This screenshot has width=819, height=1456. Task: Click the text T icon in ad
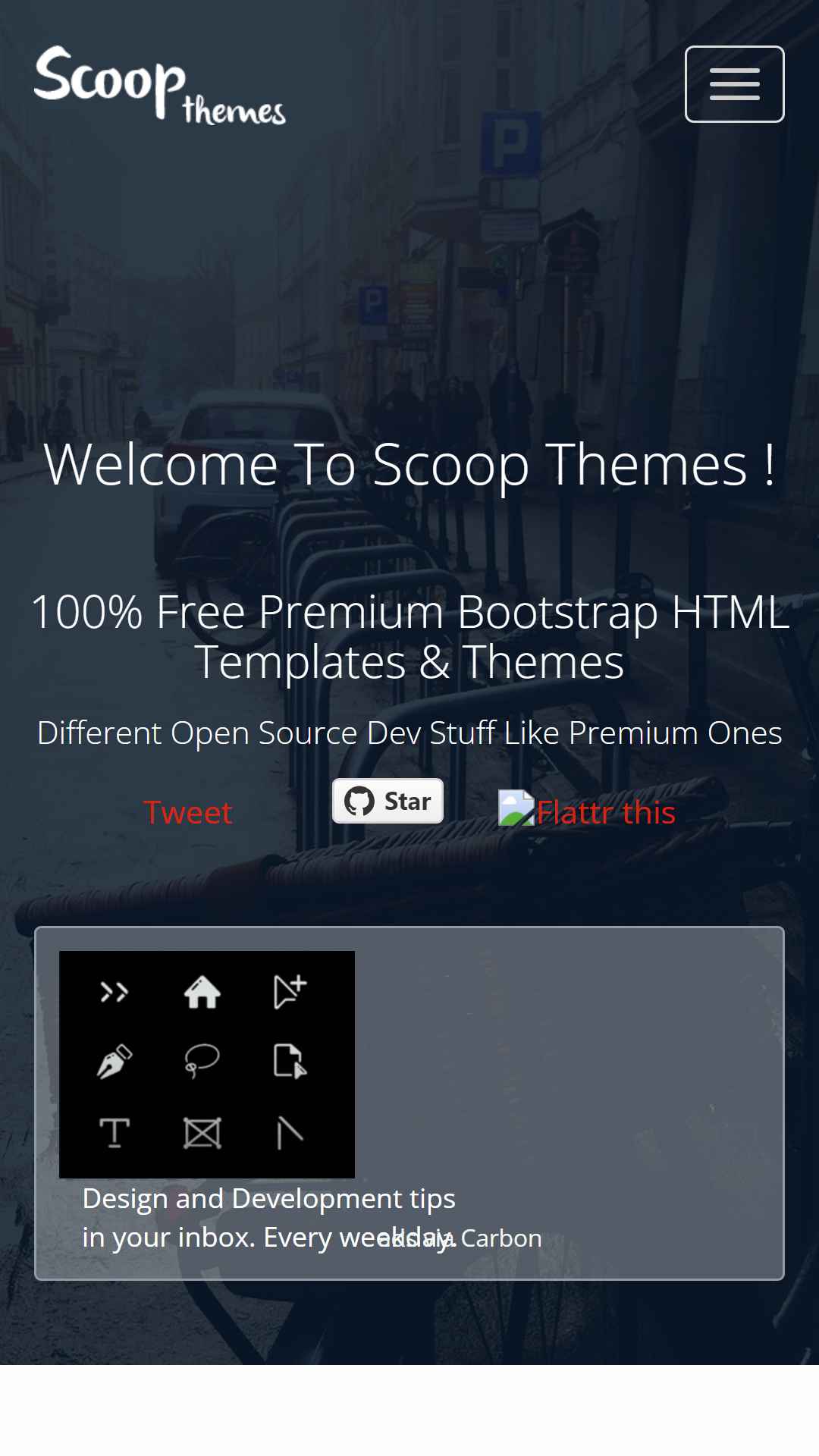pyautogui.click(x=115, y=1133)
